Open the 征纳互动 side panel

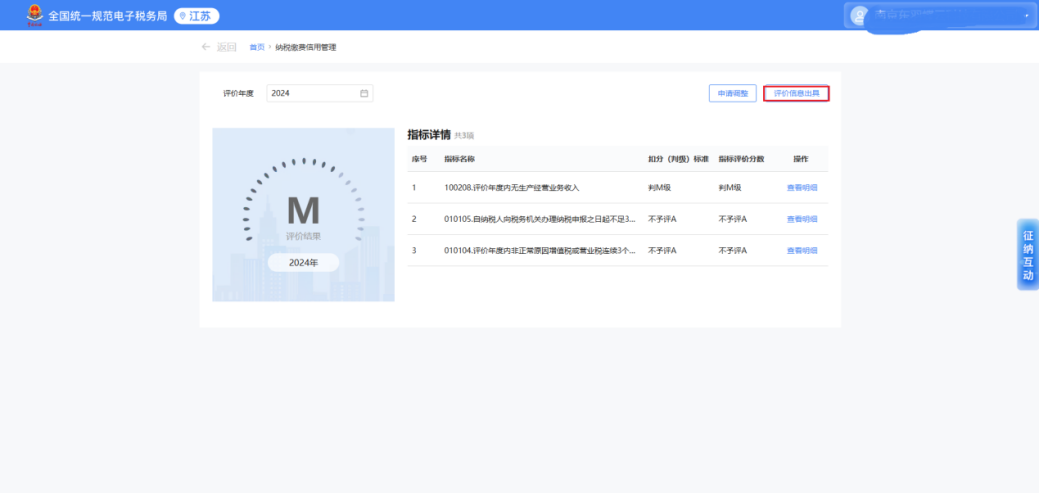click(x=1027, y=254)
